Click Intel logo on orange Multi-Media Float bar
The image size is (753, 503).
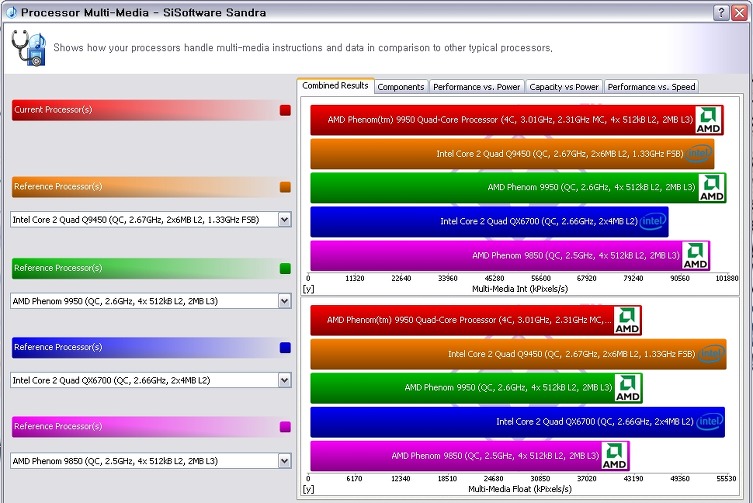[x=711, y=354]
